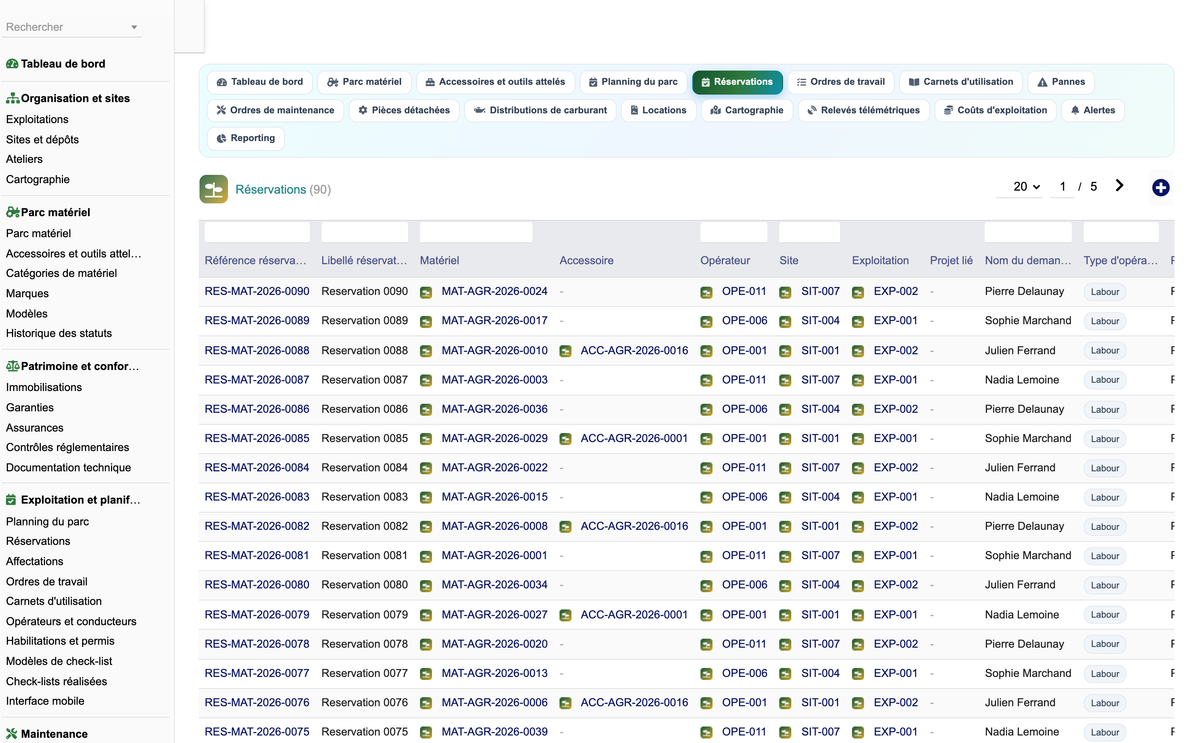1200x743 pixels.
Task: Click the green Réservations module icon
Action: tap(213, 189)
